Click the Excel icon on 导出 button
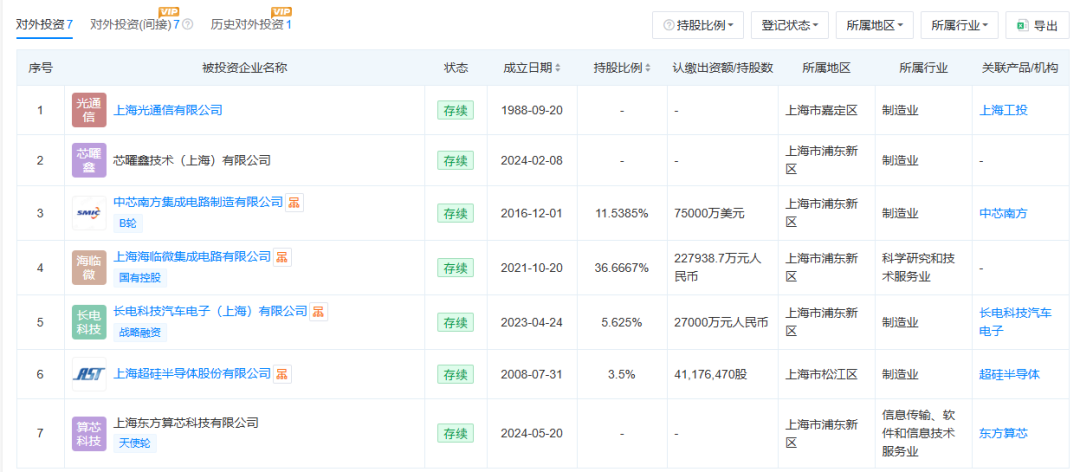This screenshot has height=472, width=1080. coord(1023,25)
